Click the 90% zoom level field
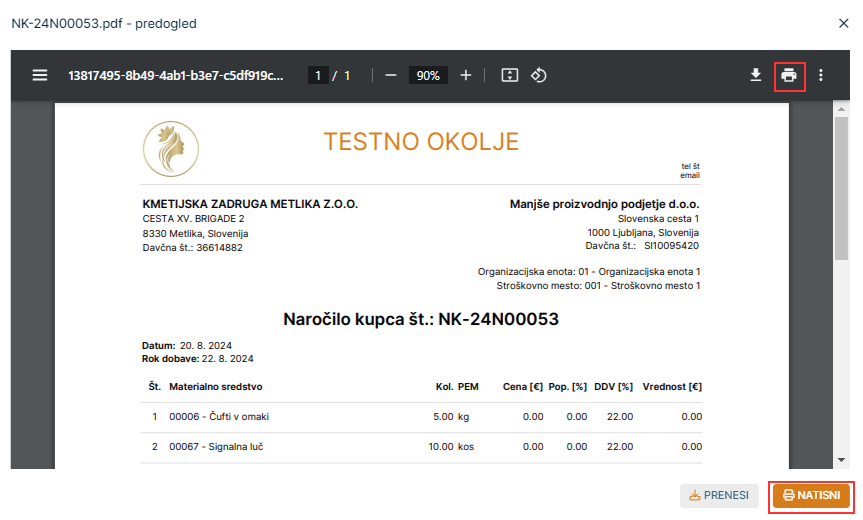The image size is (863, 520). [428, 76]
